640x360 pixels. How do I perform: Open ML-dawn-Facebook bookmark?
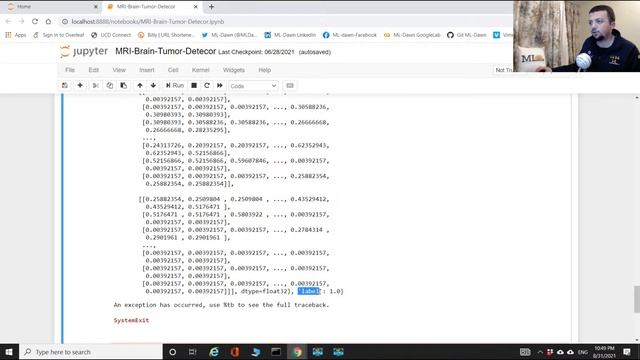[x=350, y=35]
